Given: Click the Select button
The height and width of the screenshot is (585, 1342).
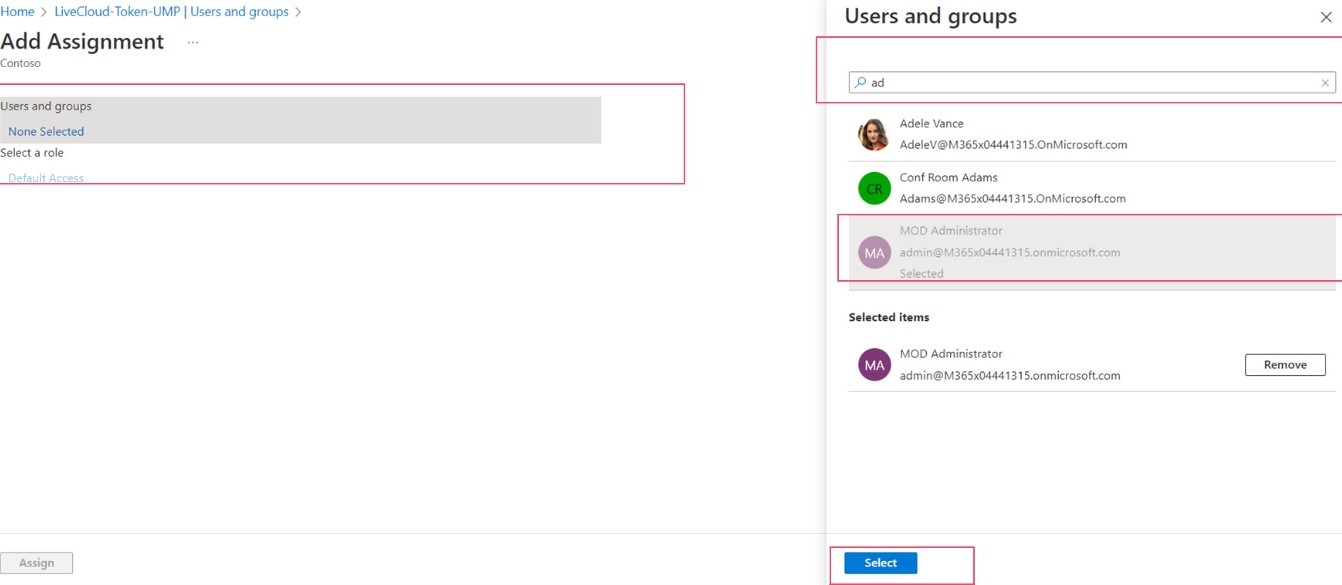Looking at the screenshot, I should click(x=881, y=563).
